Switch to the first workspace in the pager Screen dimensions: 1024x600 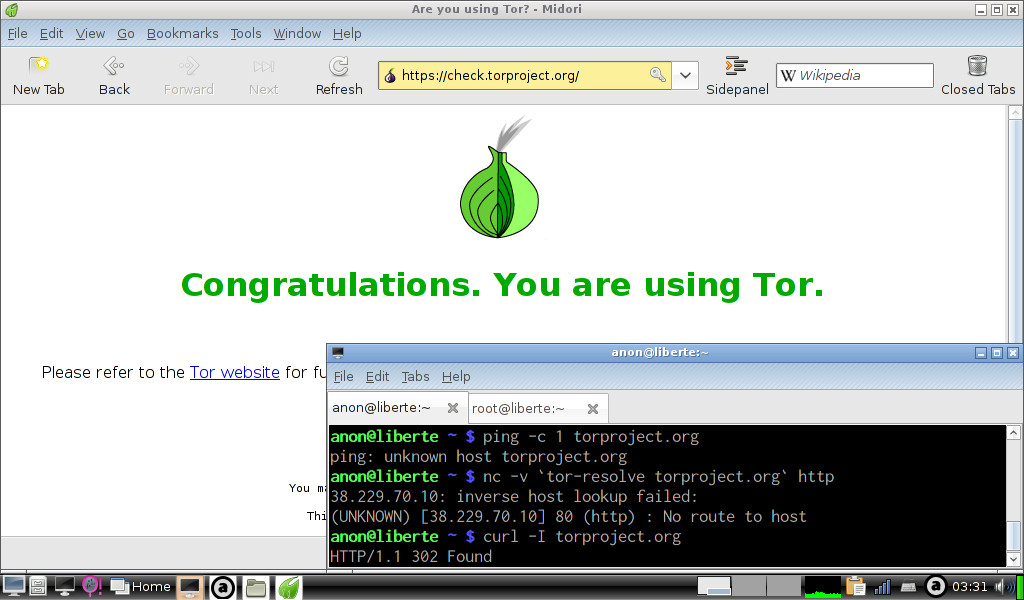[x=714, y=586]
